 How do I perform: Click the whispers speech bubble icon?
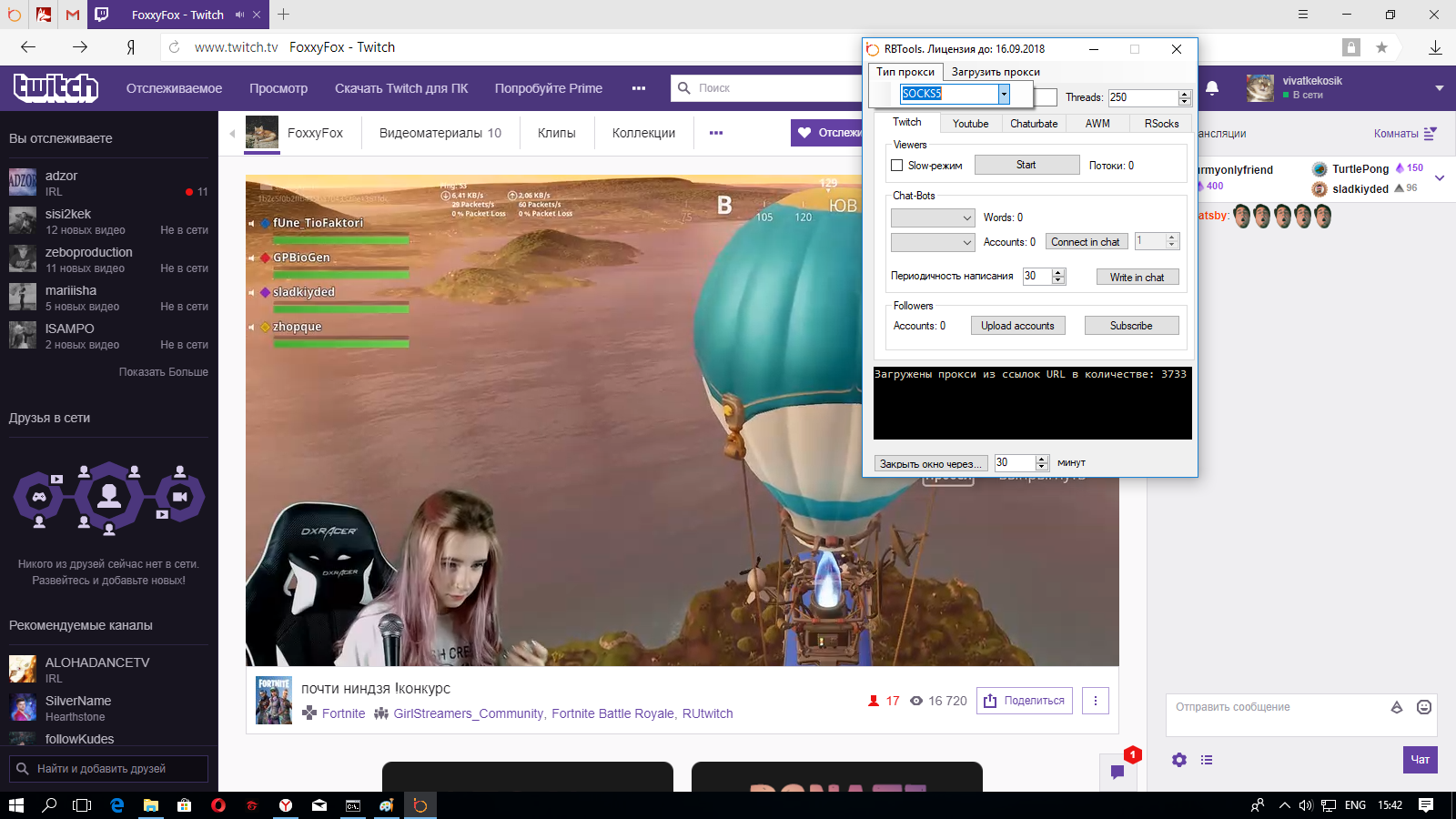(x=1117, y=772)
